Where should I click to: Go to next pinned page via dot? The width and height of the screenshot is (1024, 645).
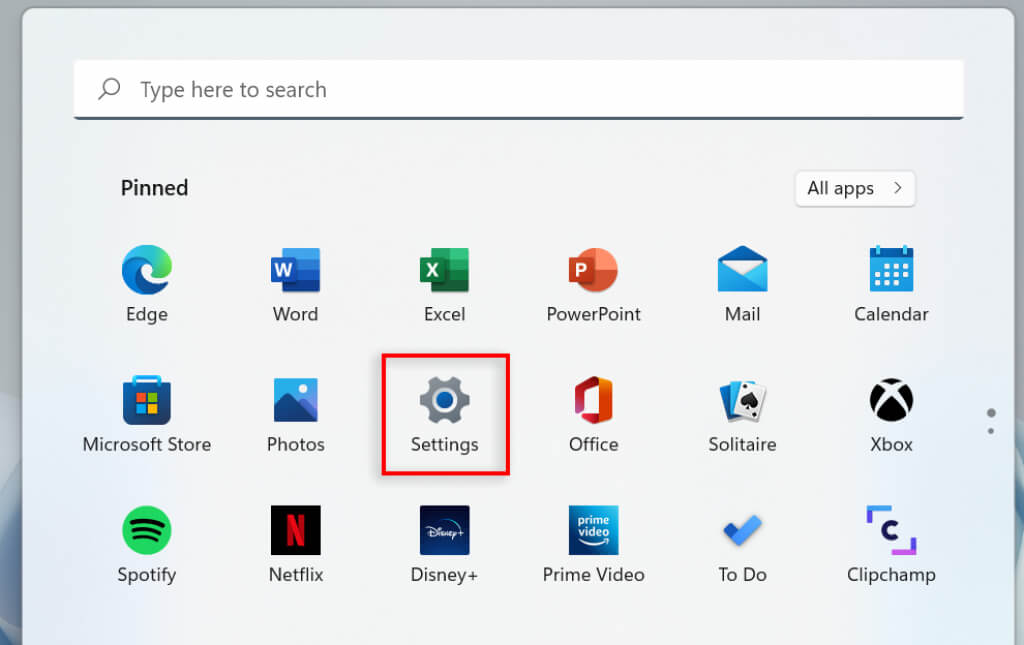click(991, 431)
